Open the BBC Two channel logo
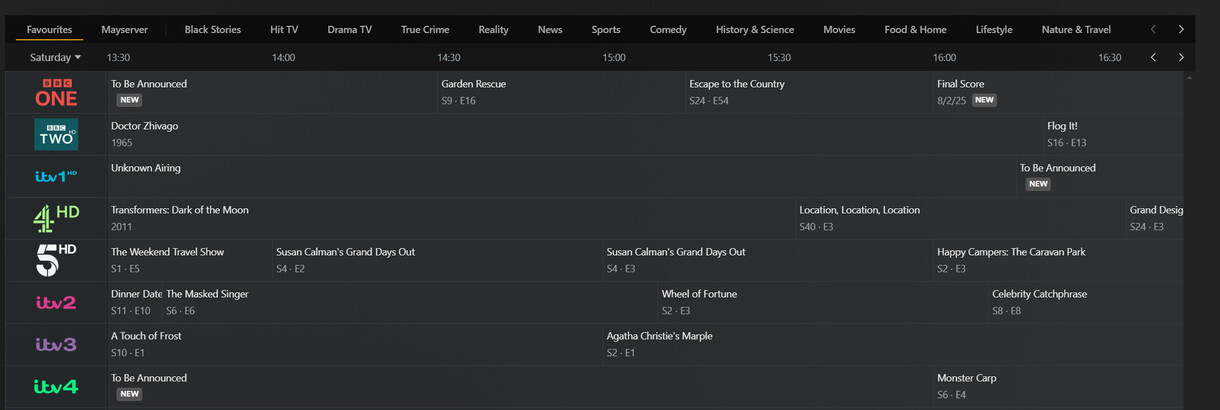 56,134
